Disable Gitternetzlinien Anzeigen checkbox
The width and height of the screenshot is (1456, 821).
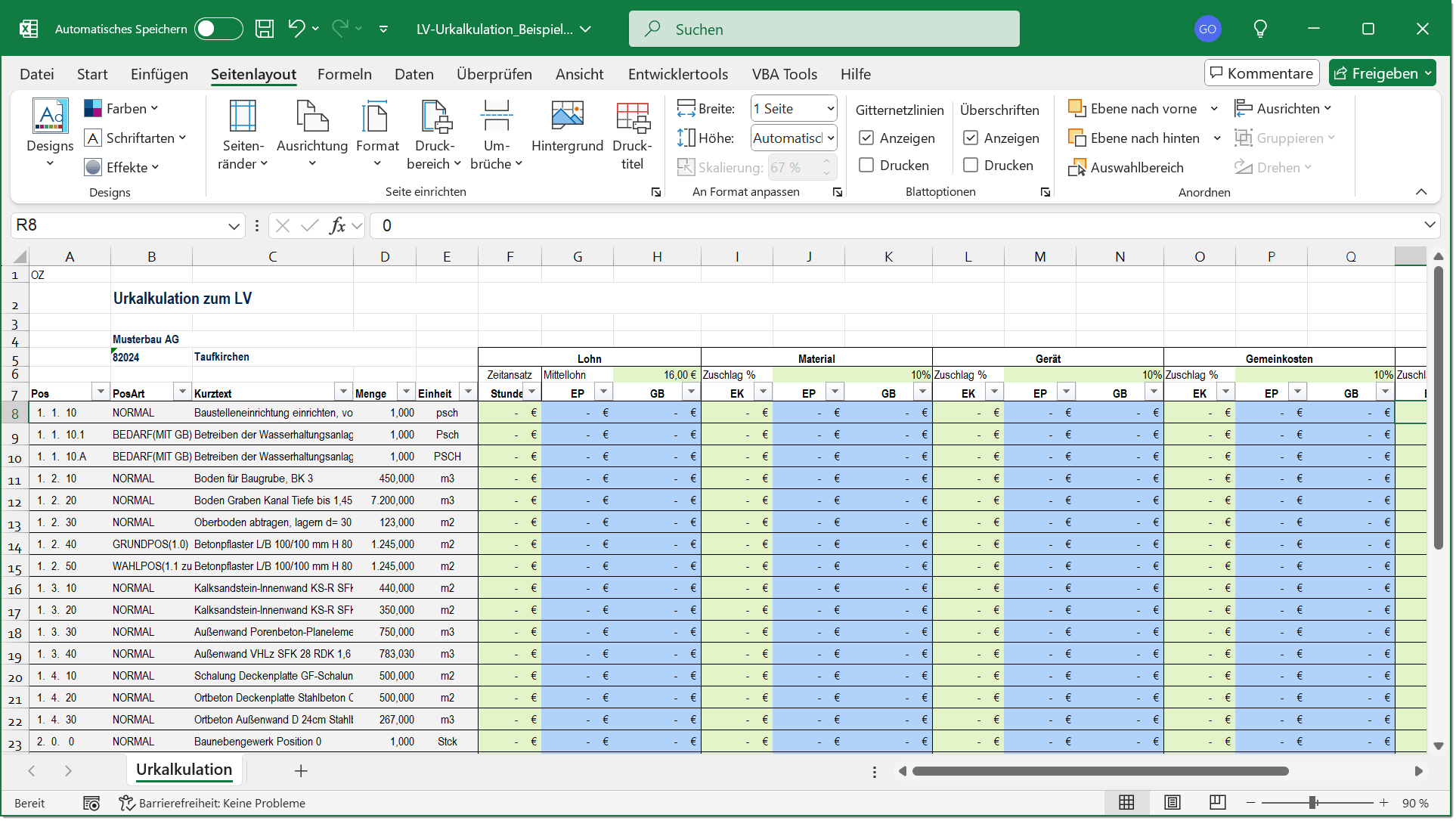point(866,138)
